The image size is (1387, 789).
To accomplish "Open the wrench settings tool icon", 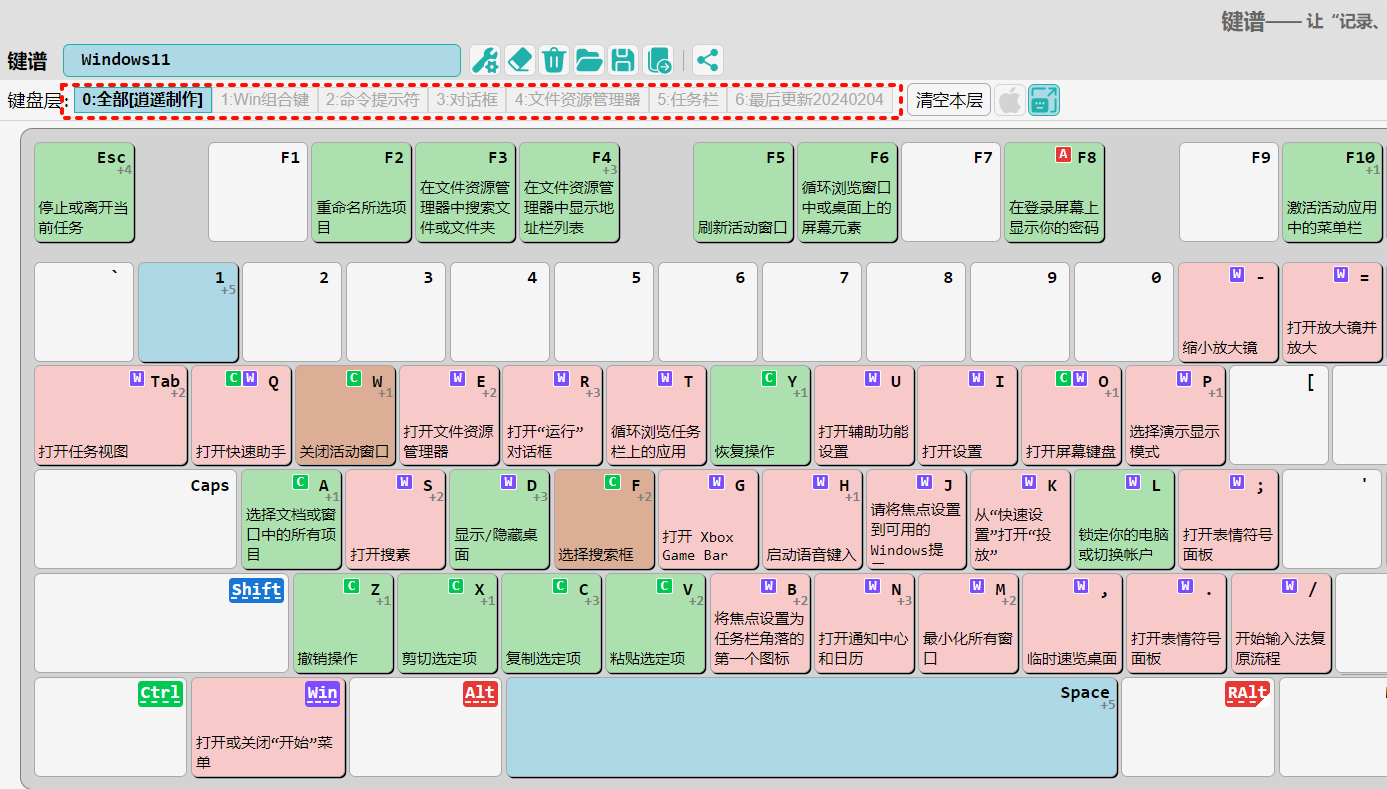I will tap(485, 60).
